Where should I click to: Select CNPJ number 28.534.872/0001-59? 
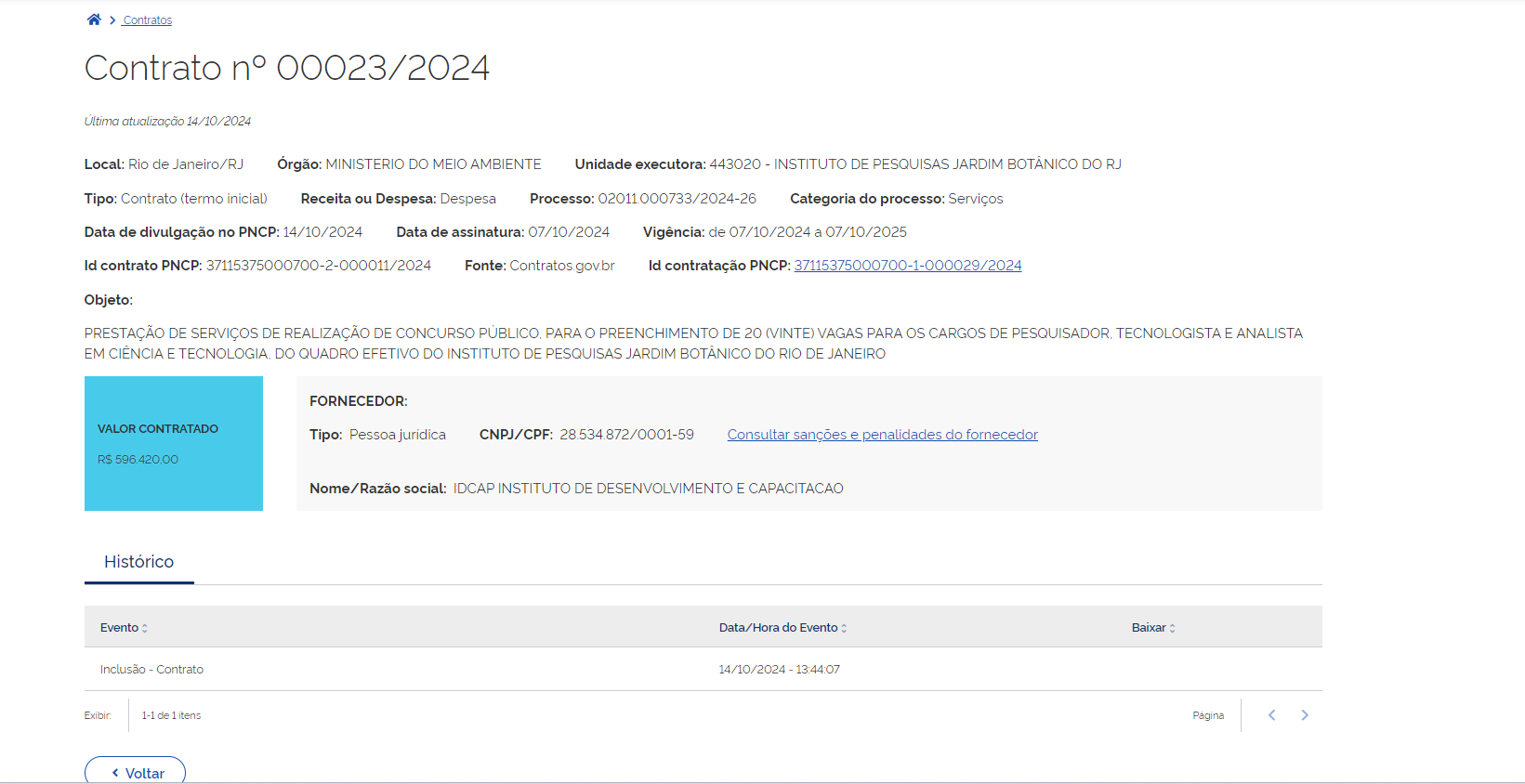626,435
